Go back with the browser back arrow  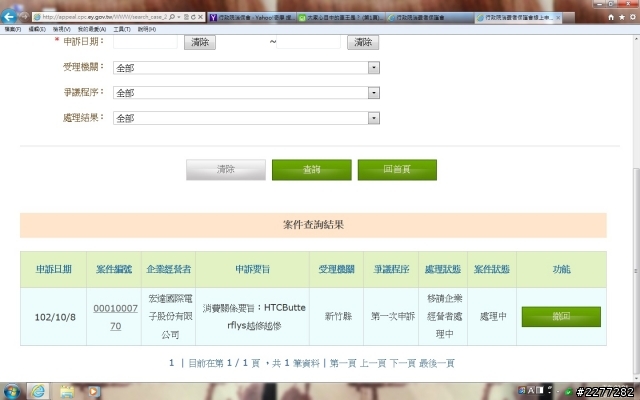pos(9,17)
